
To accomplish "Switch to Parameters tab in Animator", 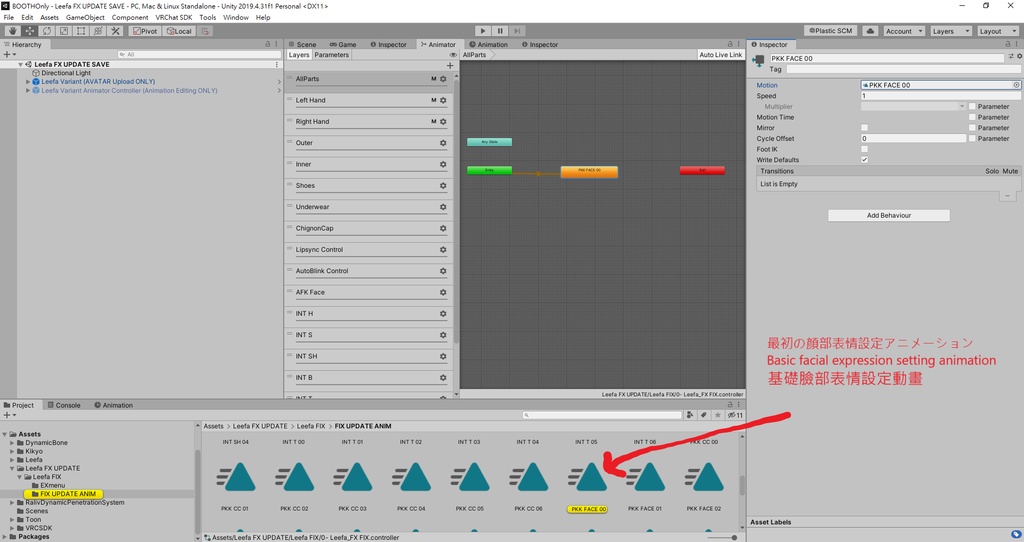I will pyautogui.click(x=332, y=55).
